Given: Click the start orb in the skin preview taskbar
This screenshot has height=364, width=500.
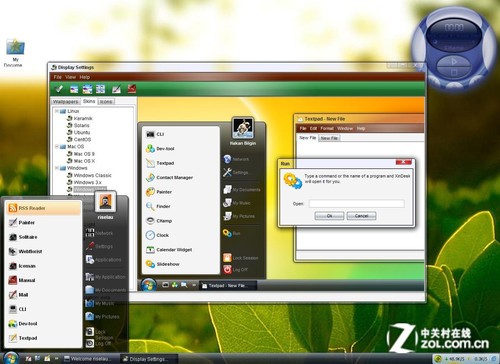Looking at the screenshot, I should coord(148,285).
